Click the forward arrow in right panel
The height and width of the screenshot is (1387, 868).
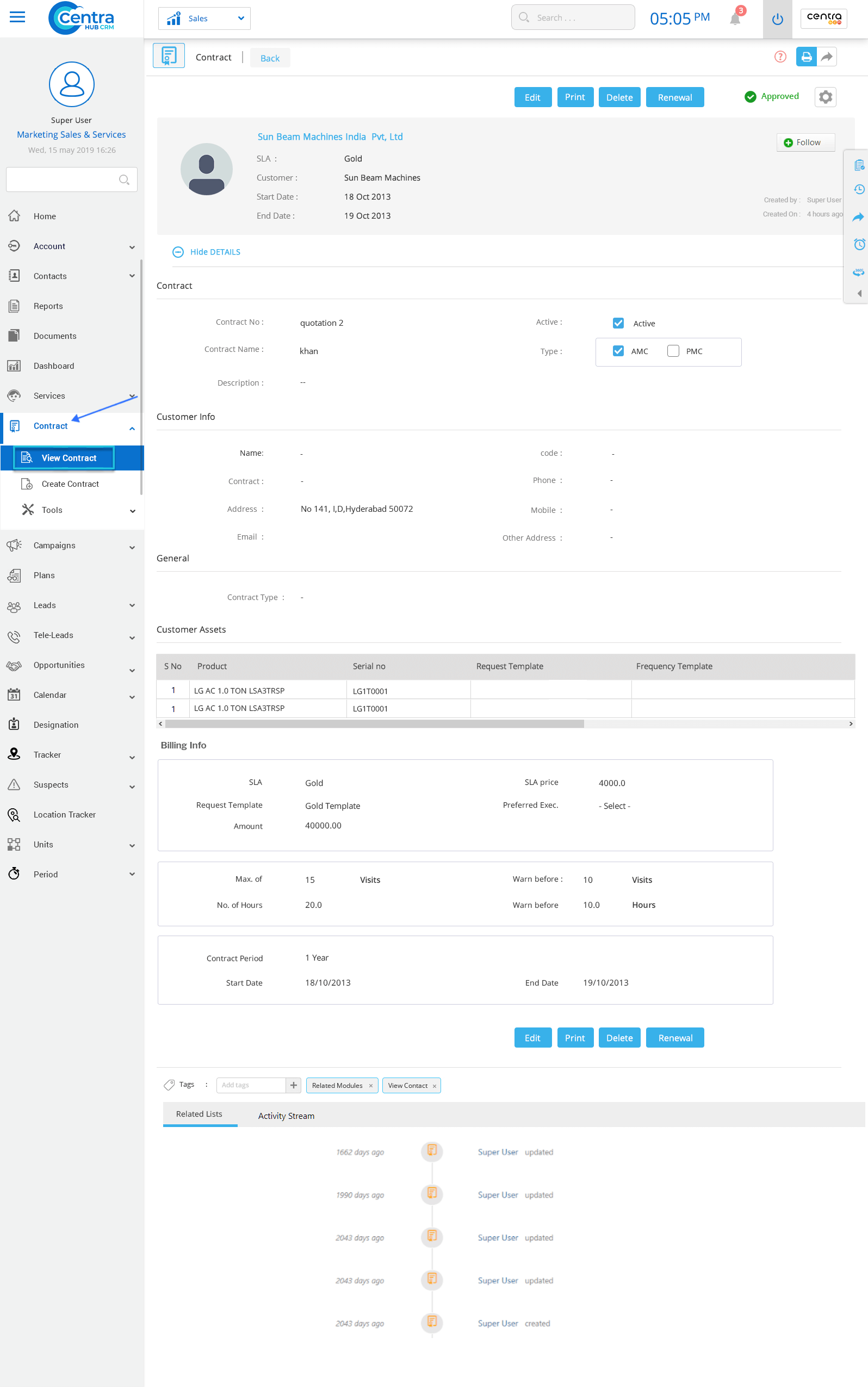tap(858, 217)
